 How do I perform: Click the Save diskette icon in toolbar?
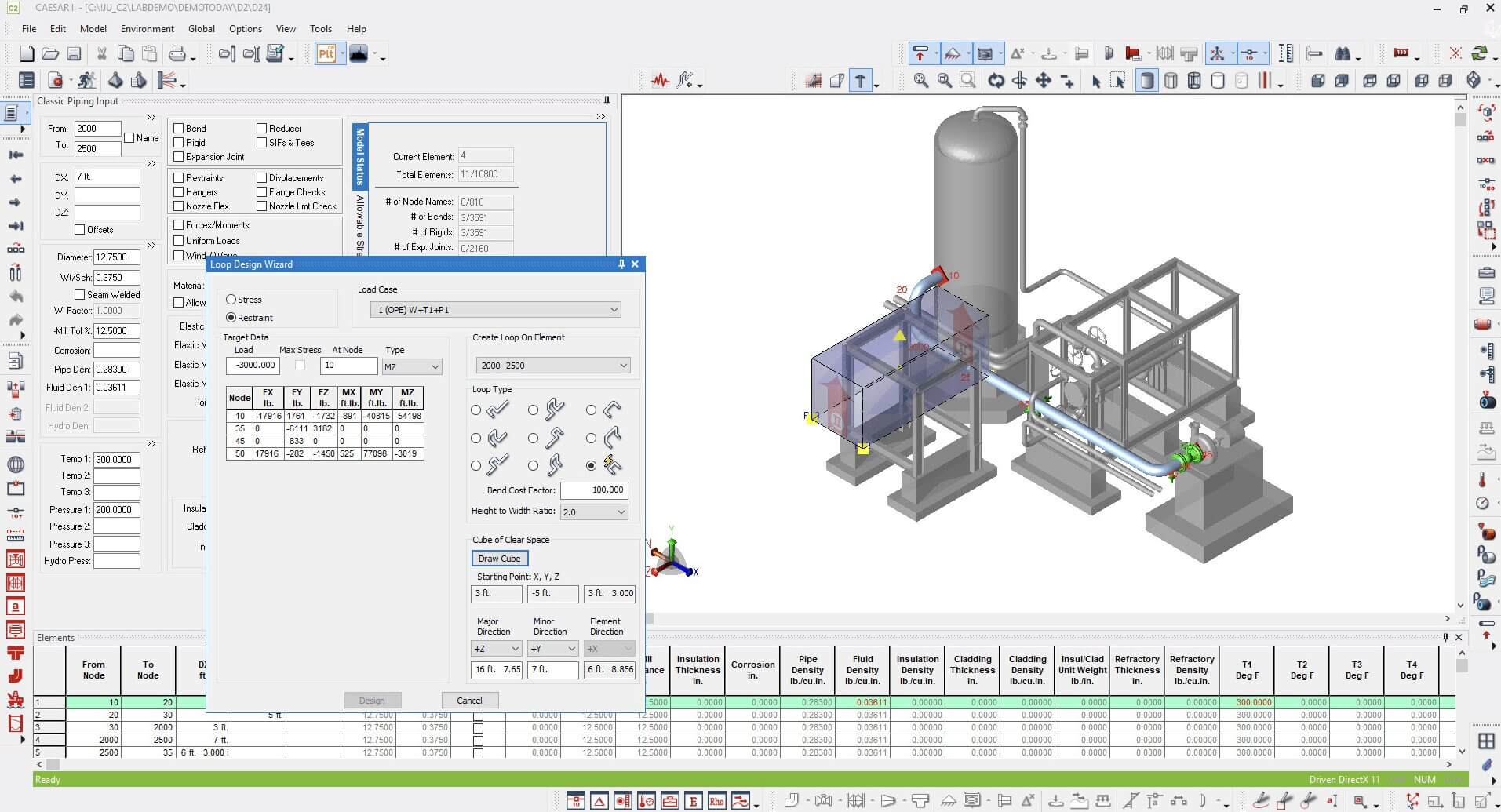pos(74,54)
